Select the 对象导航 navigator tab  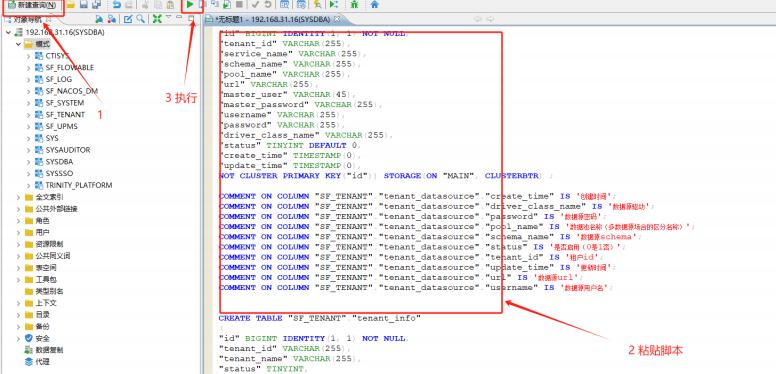click(27, 19)
